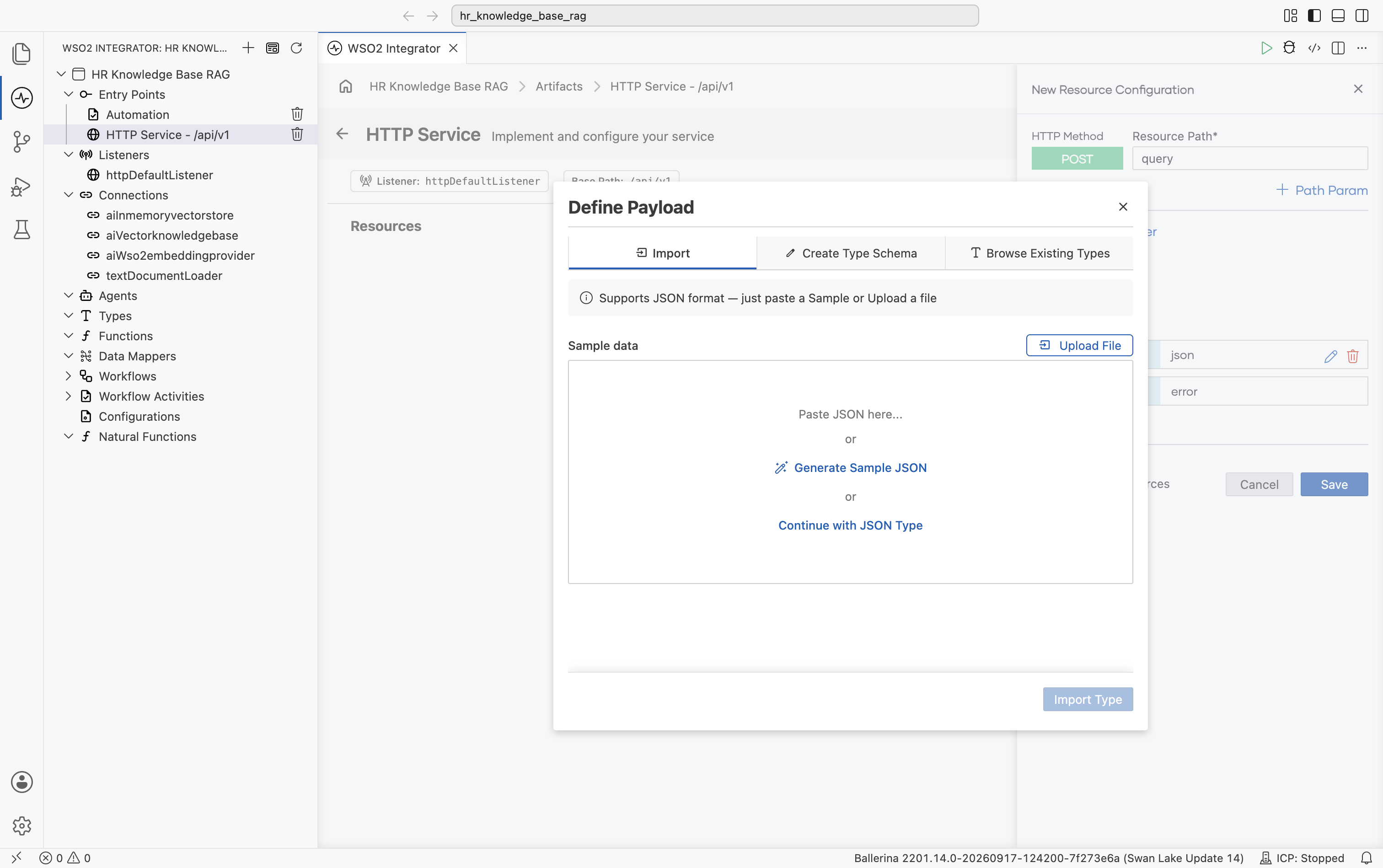Viewport: 1383px width, 868px height.
Task: Click the hr_knowledge_base_rag command center box
Action: pos(715,16)
